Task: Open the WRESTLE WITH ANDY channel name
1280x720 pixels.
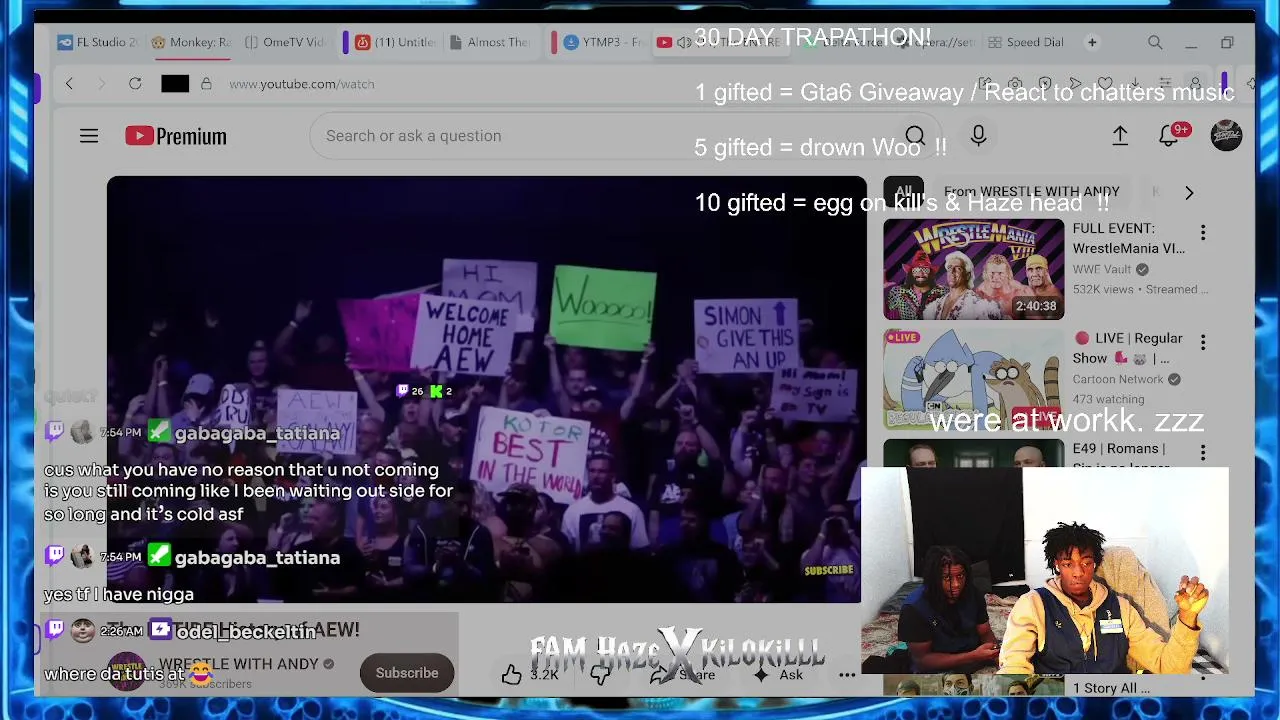Action: (239, 664)
